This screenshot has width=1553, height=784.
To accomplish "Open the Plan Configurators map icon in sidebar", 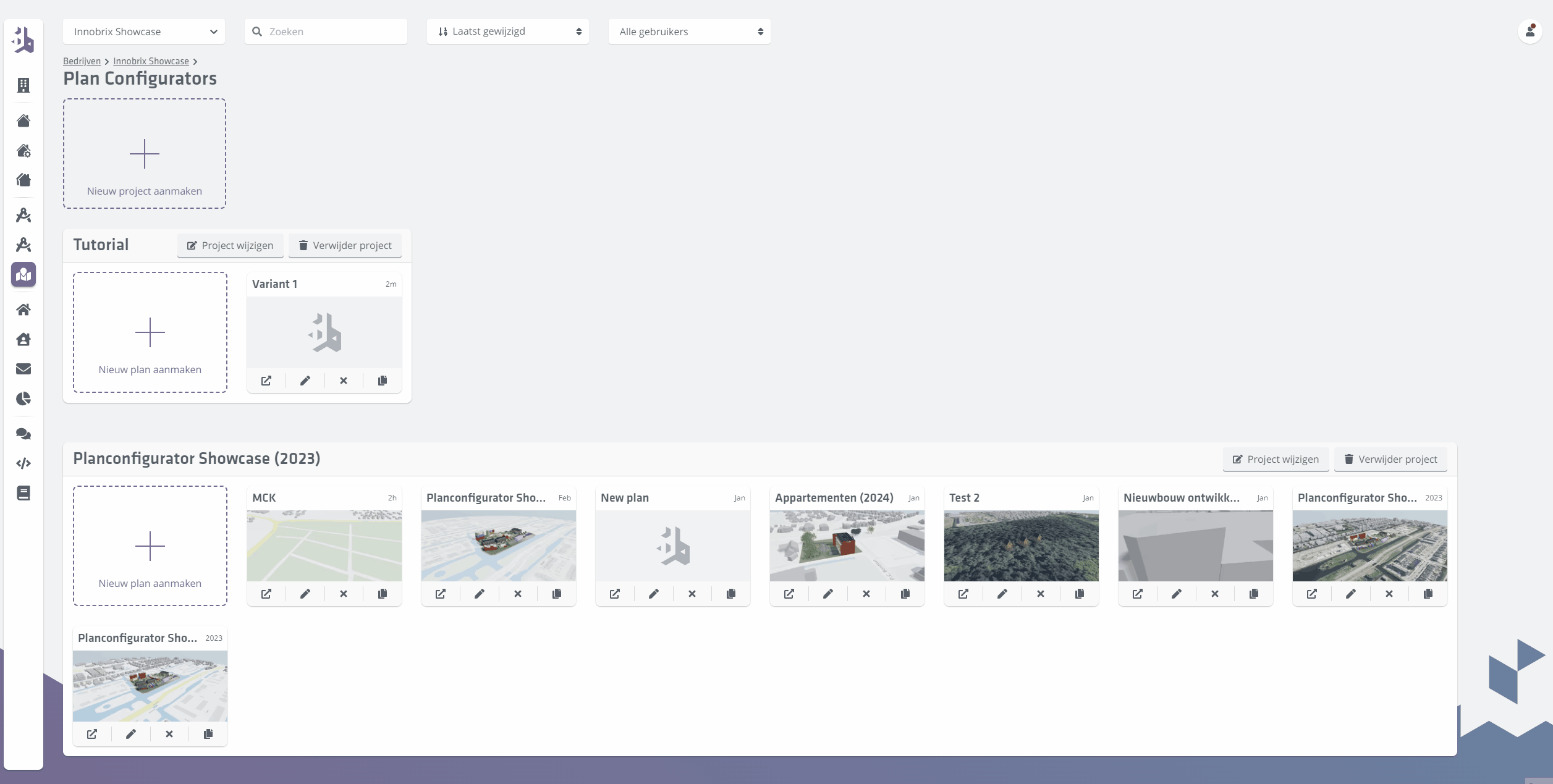I will coord(23,275).
